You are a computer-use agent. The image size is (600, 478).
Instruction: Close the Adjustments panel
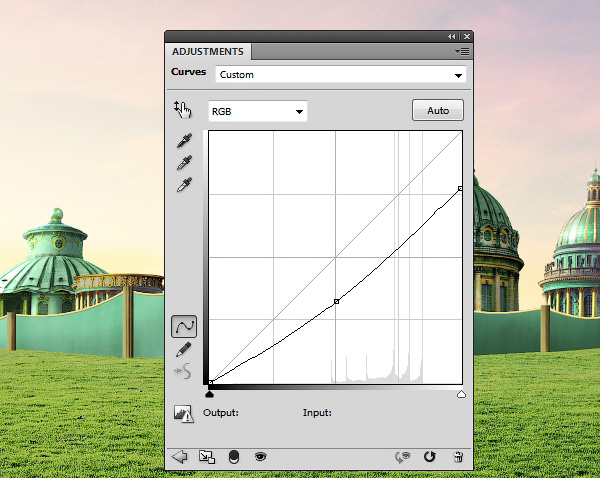(467, 36)
